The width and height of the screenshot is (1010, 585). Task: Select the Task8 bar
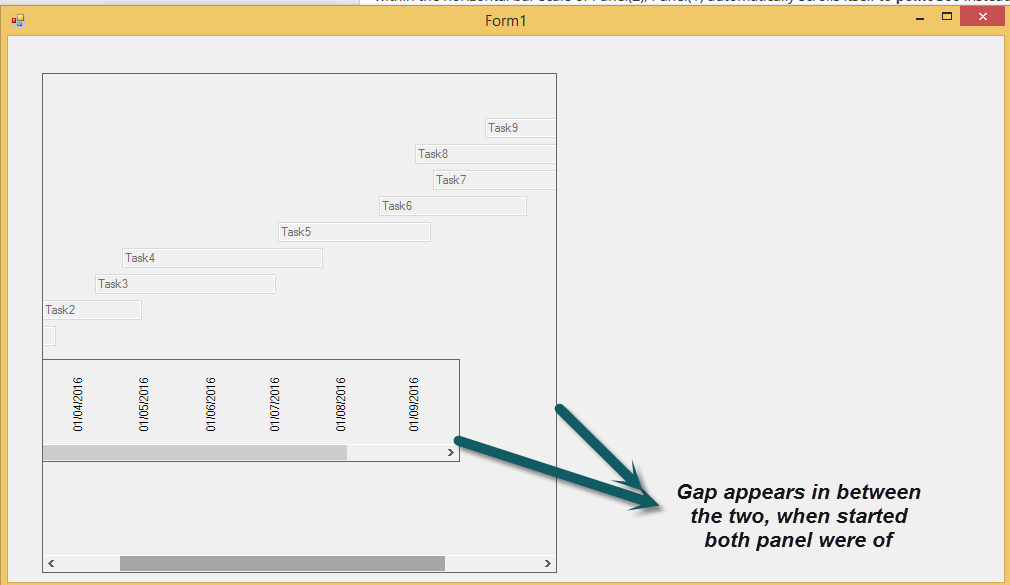486,154
